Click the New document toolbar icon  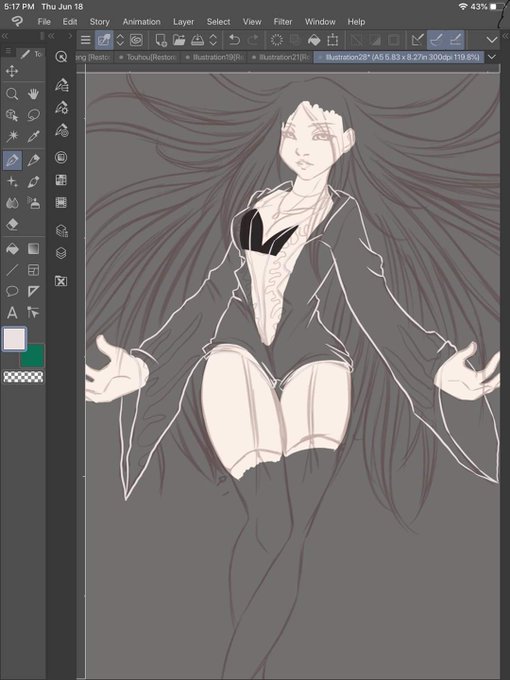click(160, 40)
